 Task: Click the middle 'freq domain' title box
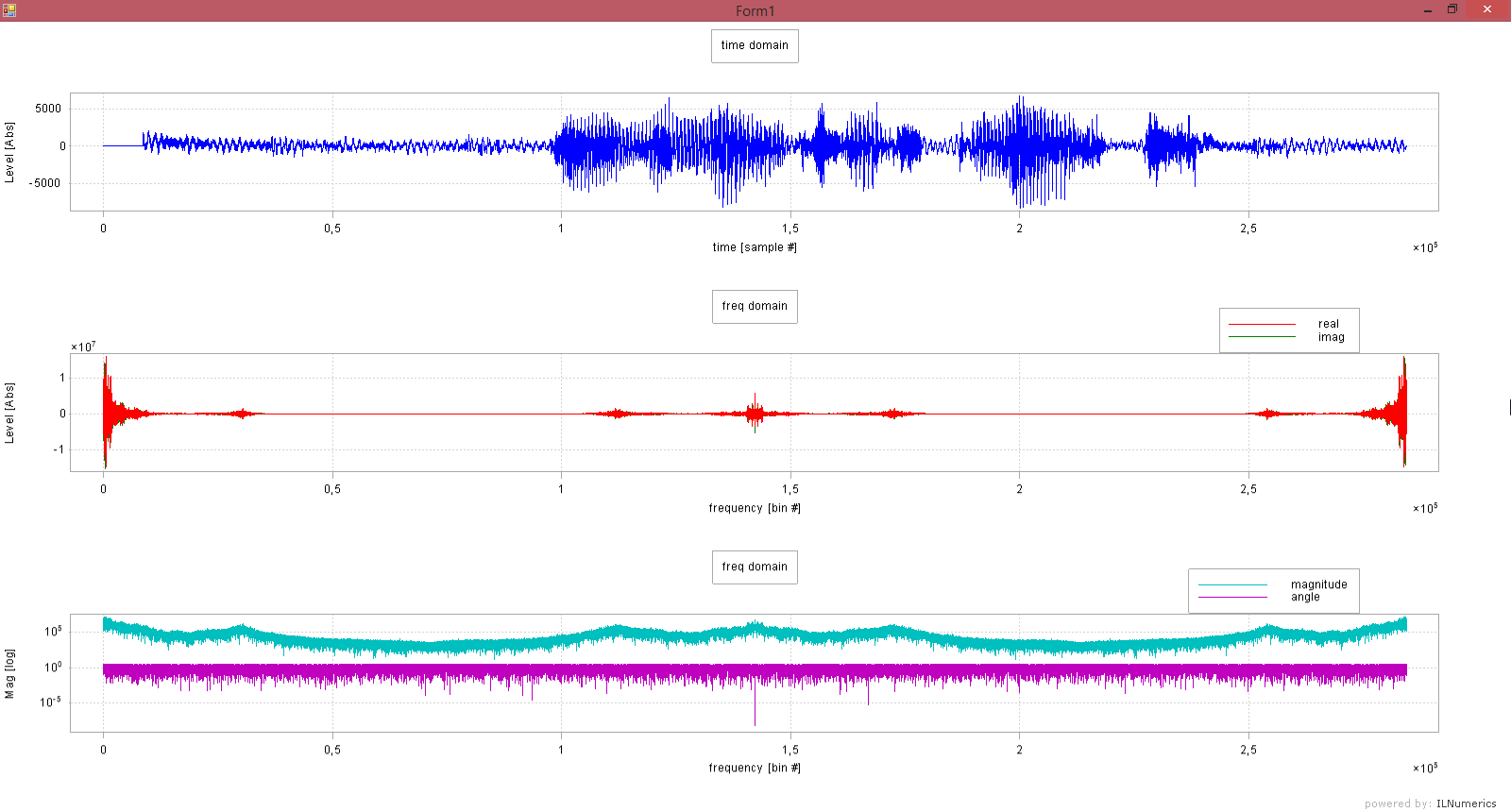tap(755, 306)
